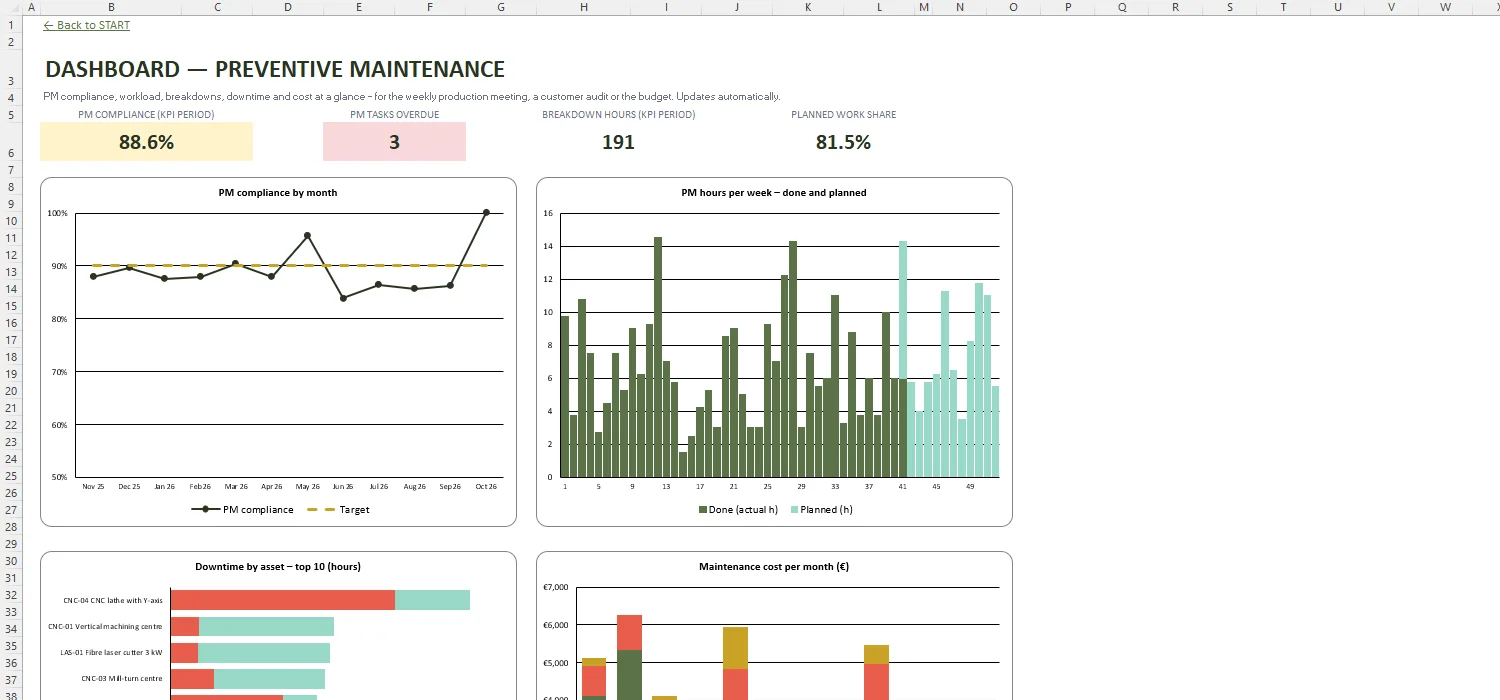Click the dashboard description sentence under the title
1500x700 pixels.
pos(412,97)
